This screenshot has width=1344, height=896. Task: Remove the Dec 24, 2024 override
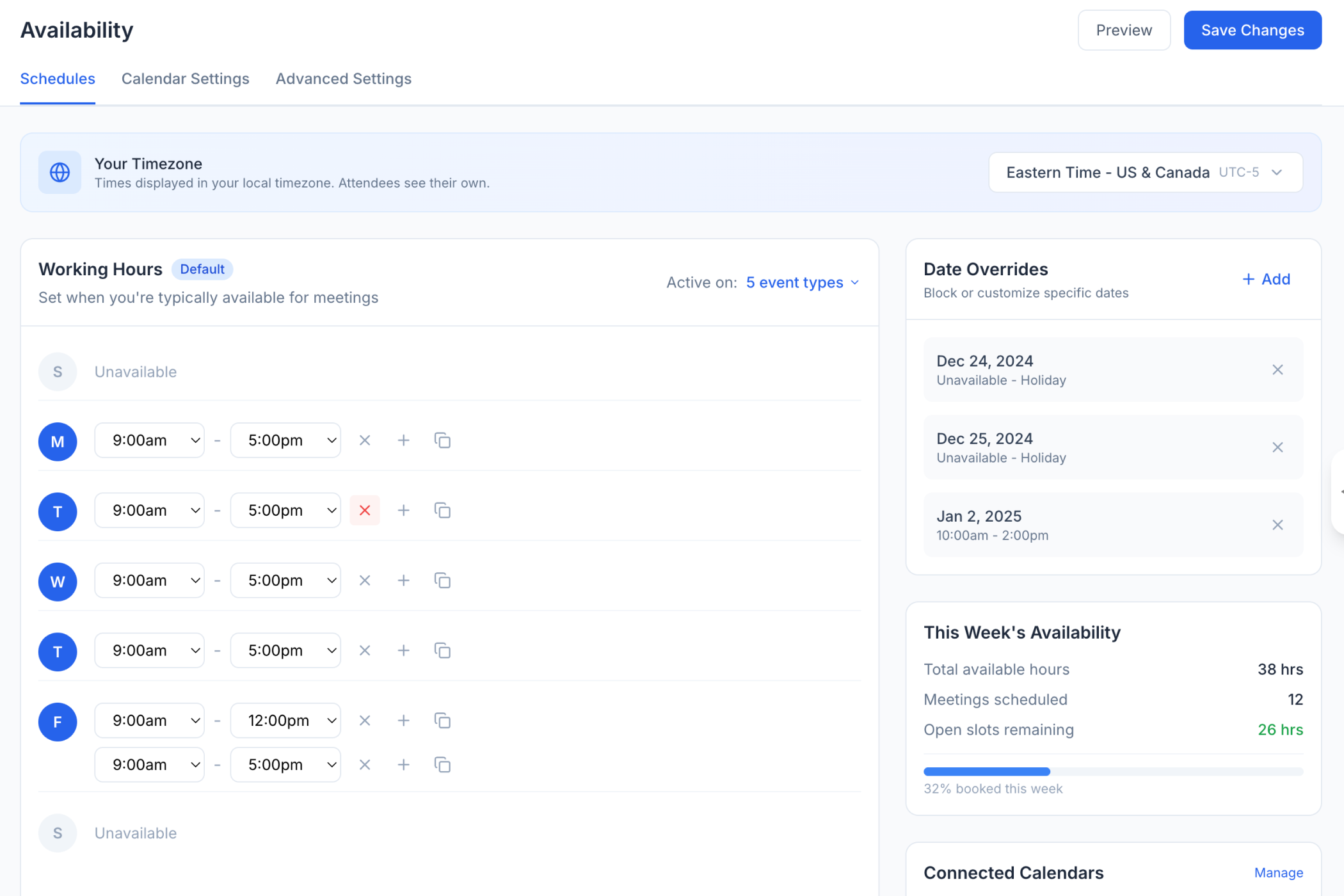tap(1277, 370)
